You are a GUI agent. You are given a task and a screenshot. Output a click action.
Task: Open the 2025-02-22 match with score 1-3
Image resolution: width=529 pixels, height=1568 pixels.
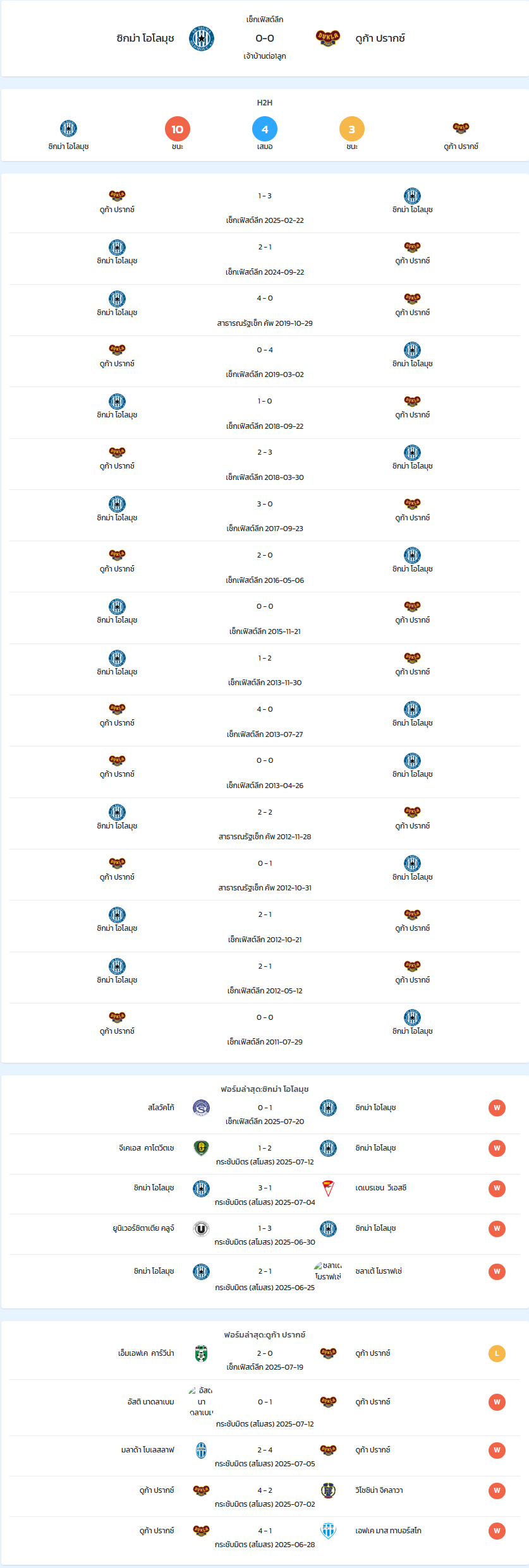(265, 207)
